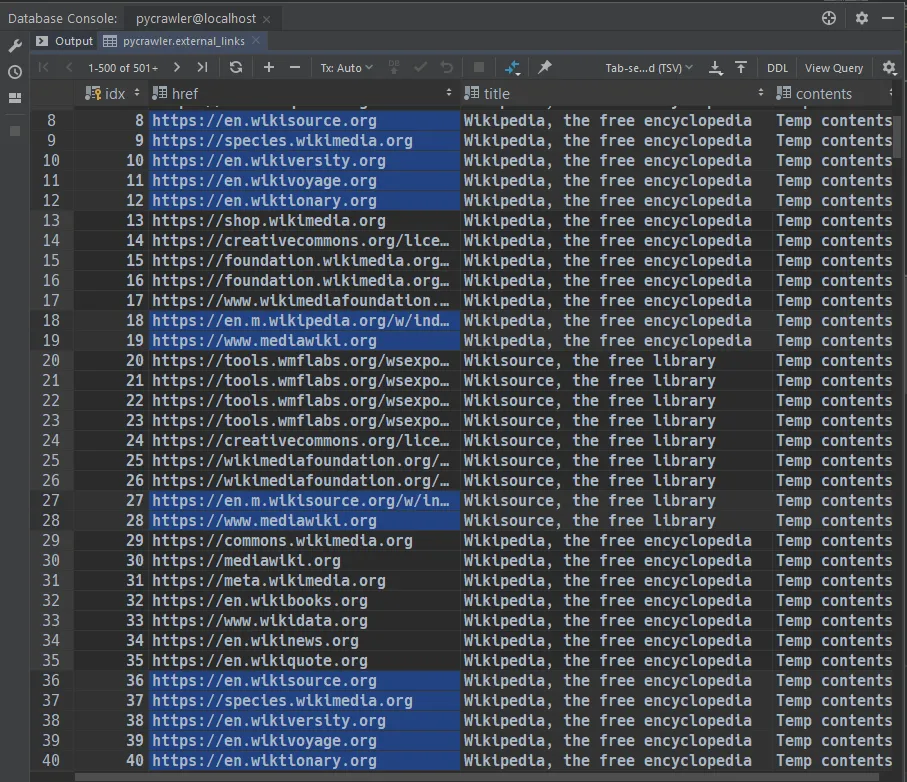Select href cell in row 27 en.m.wikisource.org
907x782 pixels.
tap(304, 500)
